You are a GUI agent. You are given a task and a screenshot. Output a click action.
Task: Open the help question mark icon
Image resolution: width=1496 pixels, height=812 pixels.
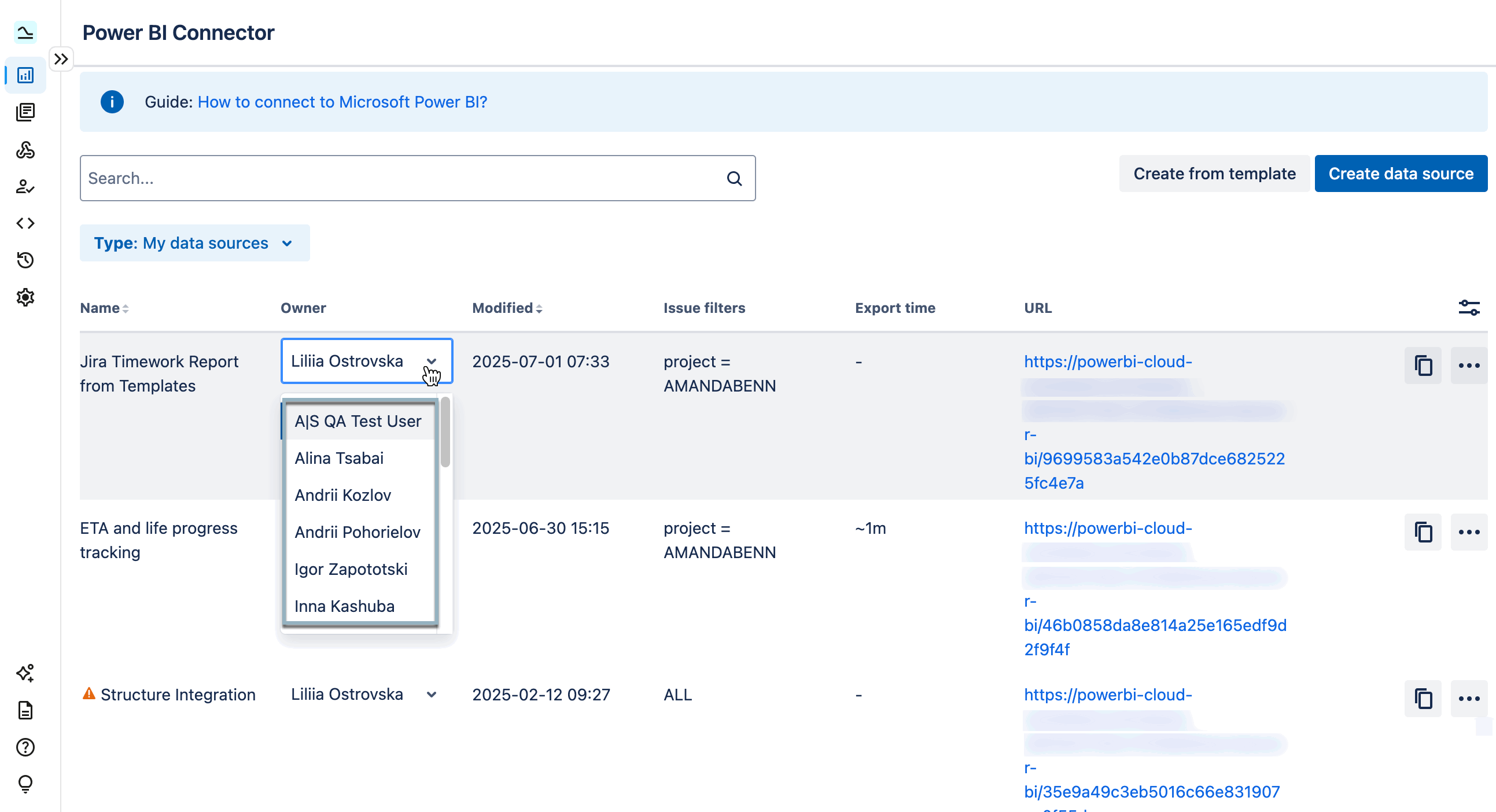point(25,748)
